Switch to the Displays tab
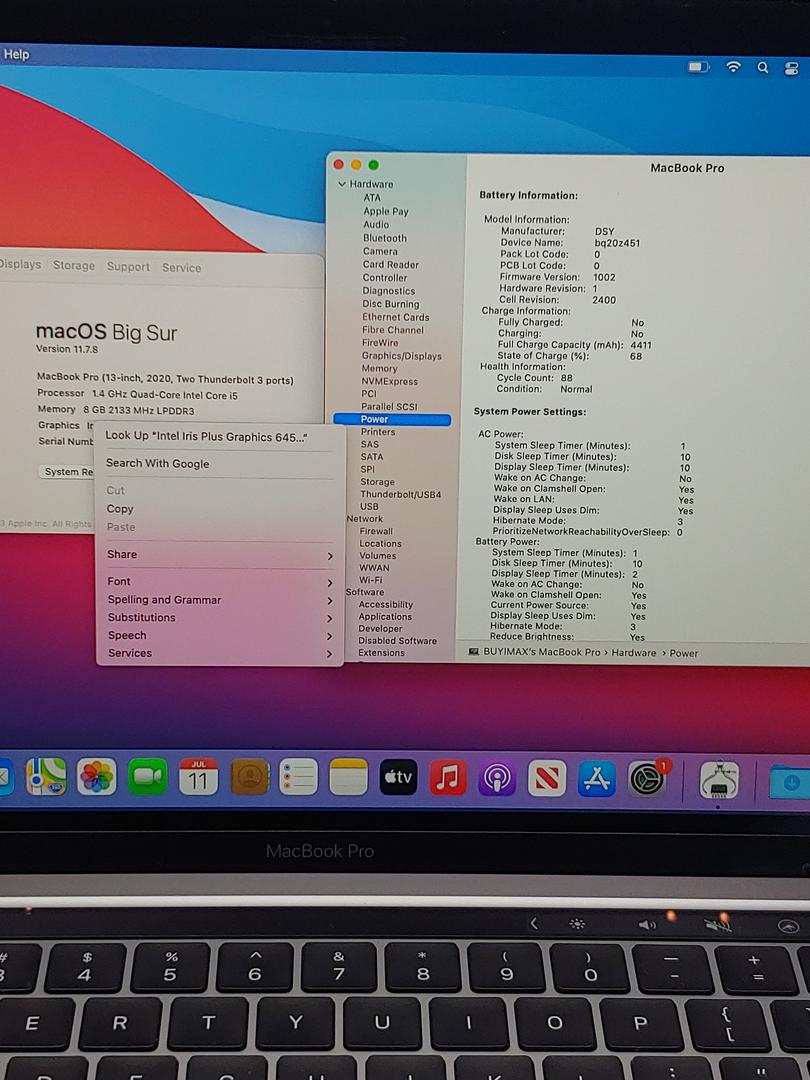Viewport: 810px width, 1080px height. coord(20,264)
